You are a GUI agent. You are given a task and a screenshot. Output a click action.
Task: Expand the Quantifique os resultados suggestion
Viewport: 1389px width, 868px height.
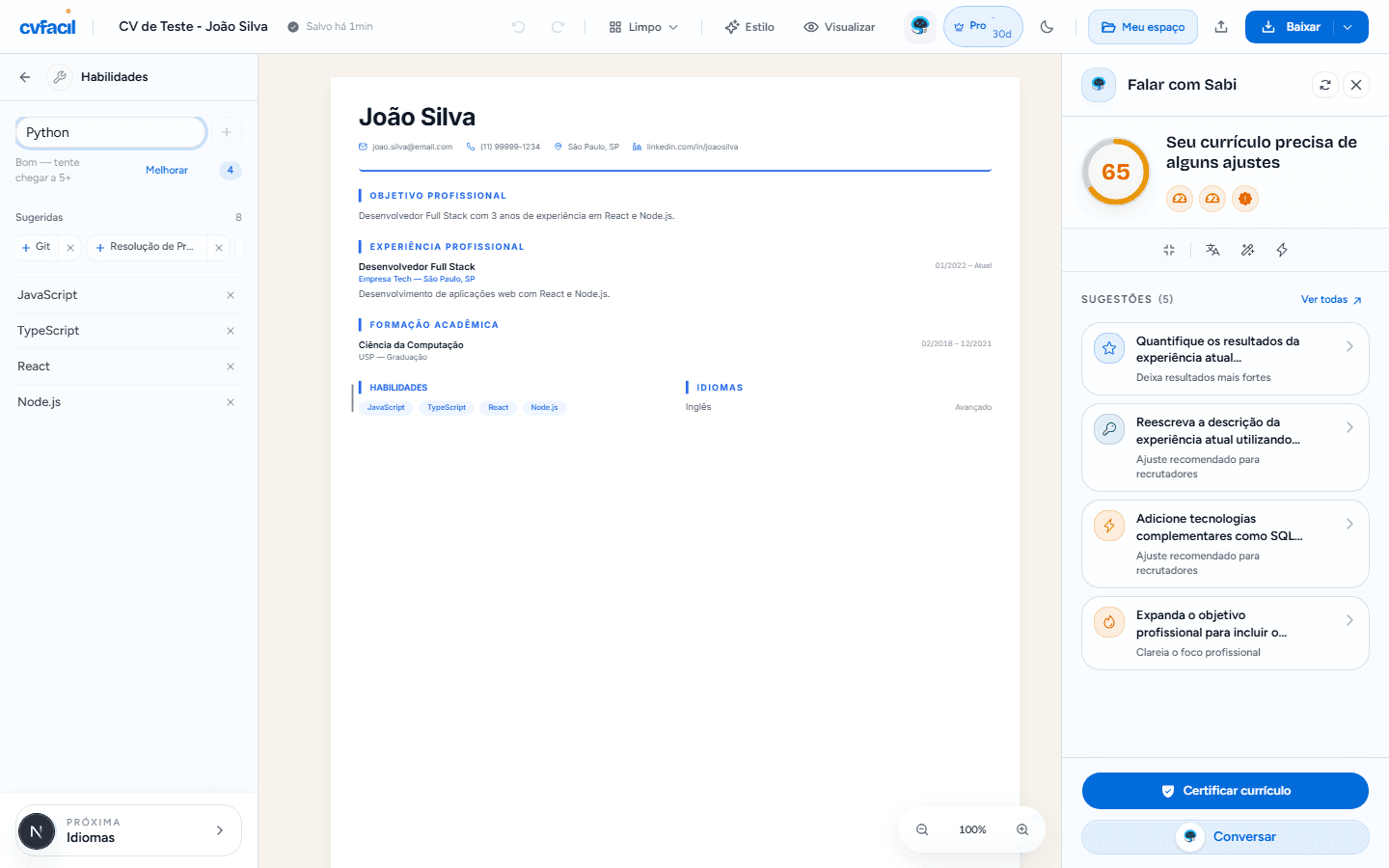point(1225,359)
